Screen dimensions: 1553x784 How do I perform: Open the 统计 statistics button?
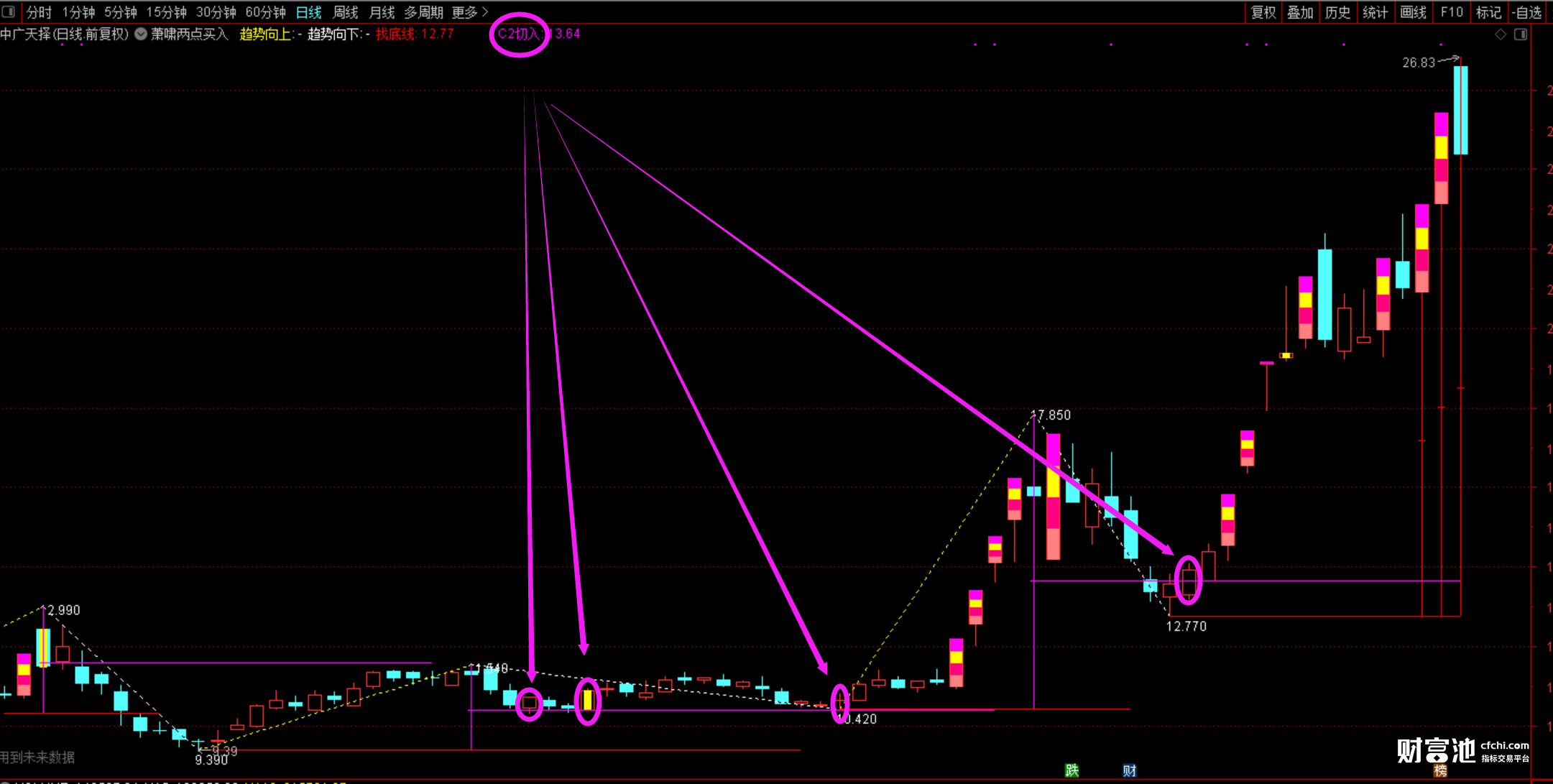pyautogui.click(x=1375, y=12)
